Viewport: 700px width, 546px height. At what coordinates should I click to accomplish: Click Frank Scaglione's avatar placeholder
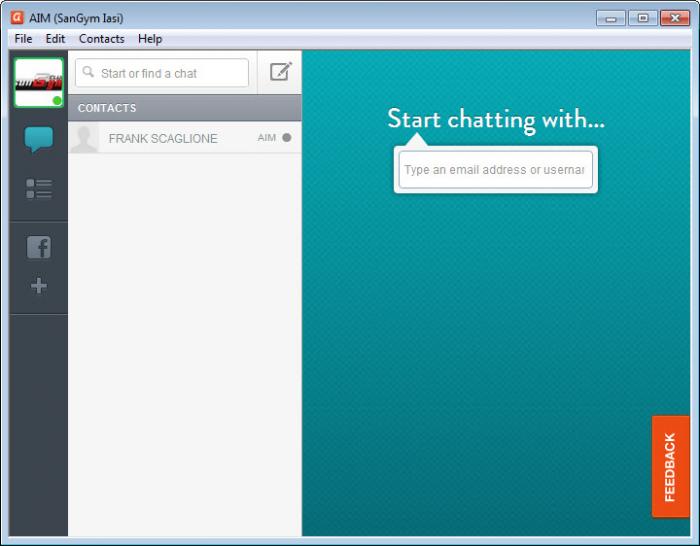(x=83, y=138)
